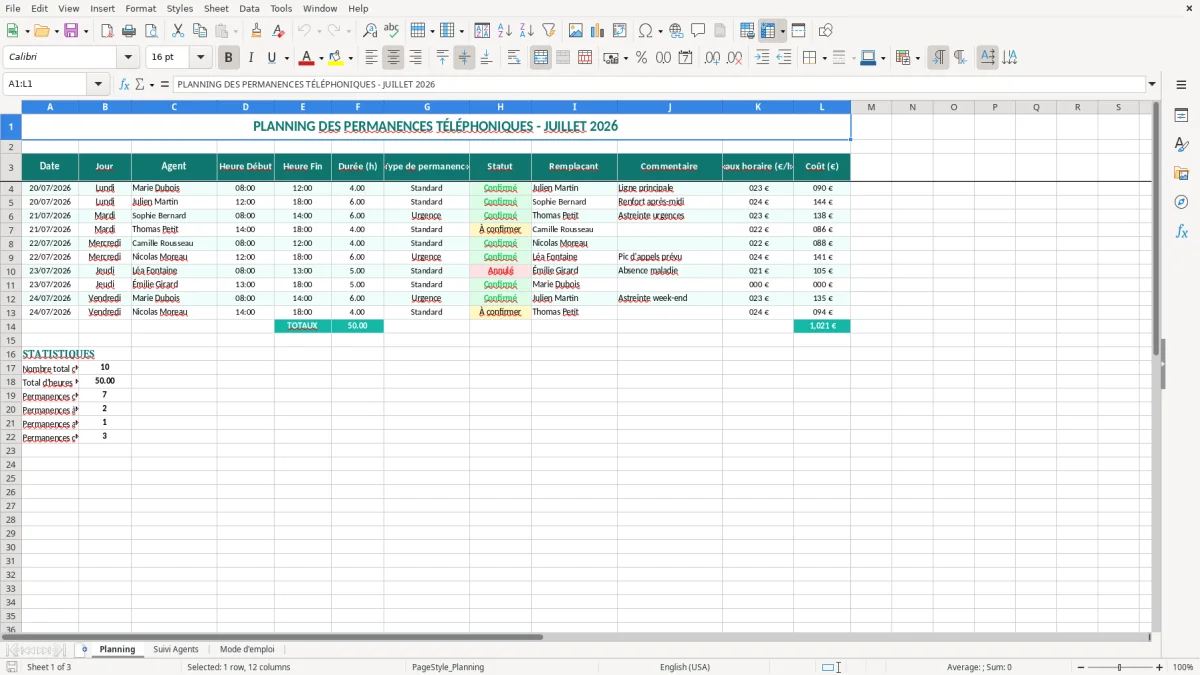The width and height of the screenshot is (1200, 675).
Task: Switch to Mode d'emploi sheet tab
Action: pyautogui.click(x=247, y=649)
